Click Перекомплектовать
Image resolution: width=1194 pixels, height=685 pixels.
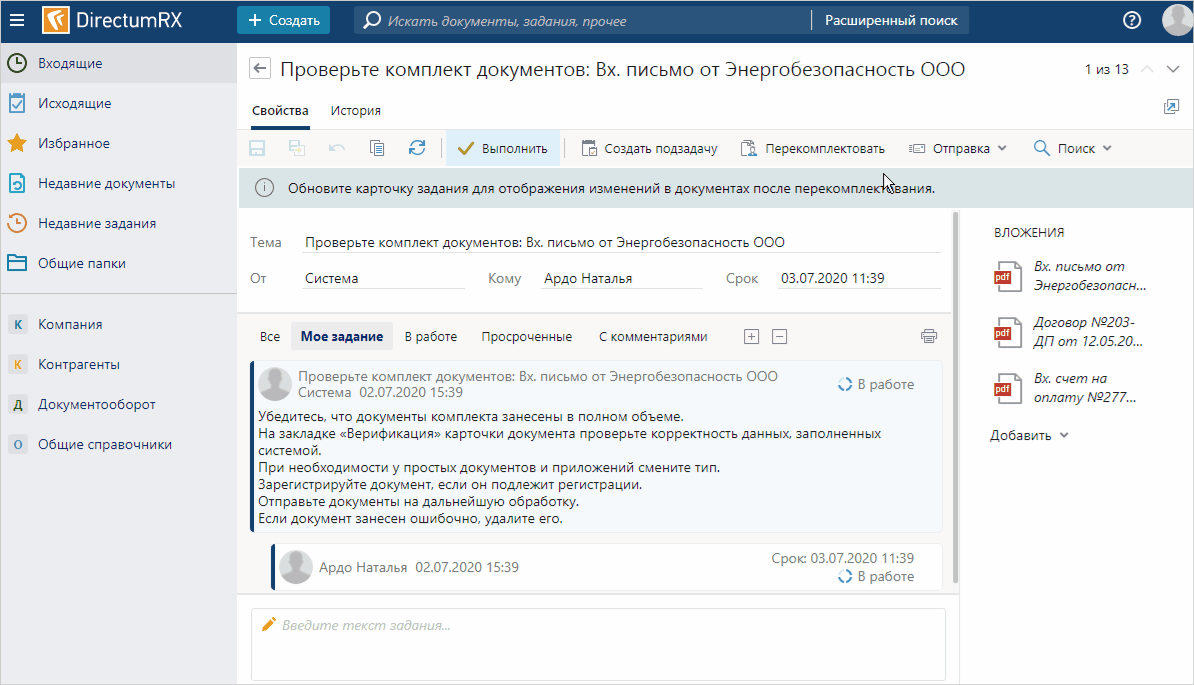pyautogui.click(x=813, y=148)
